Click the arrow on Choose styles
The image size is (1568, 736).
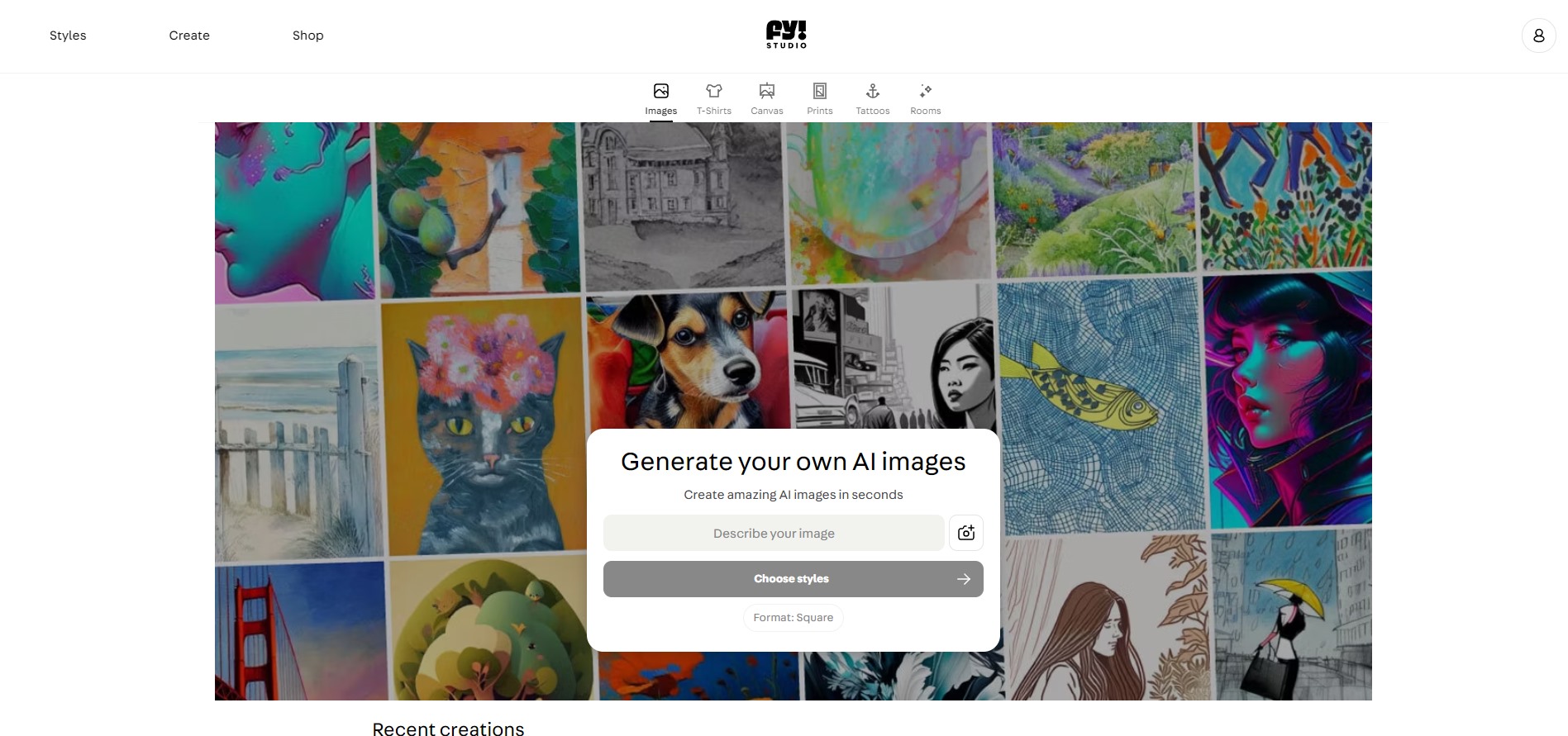[964, 579]
